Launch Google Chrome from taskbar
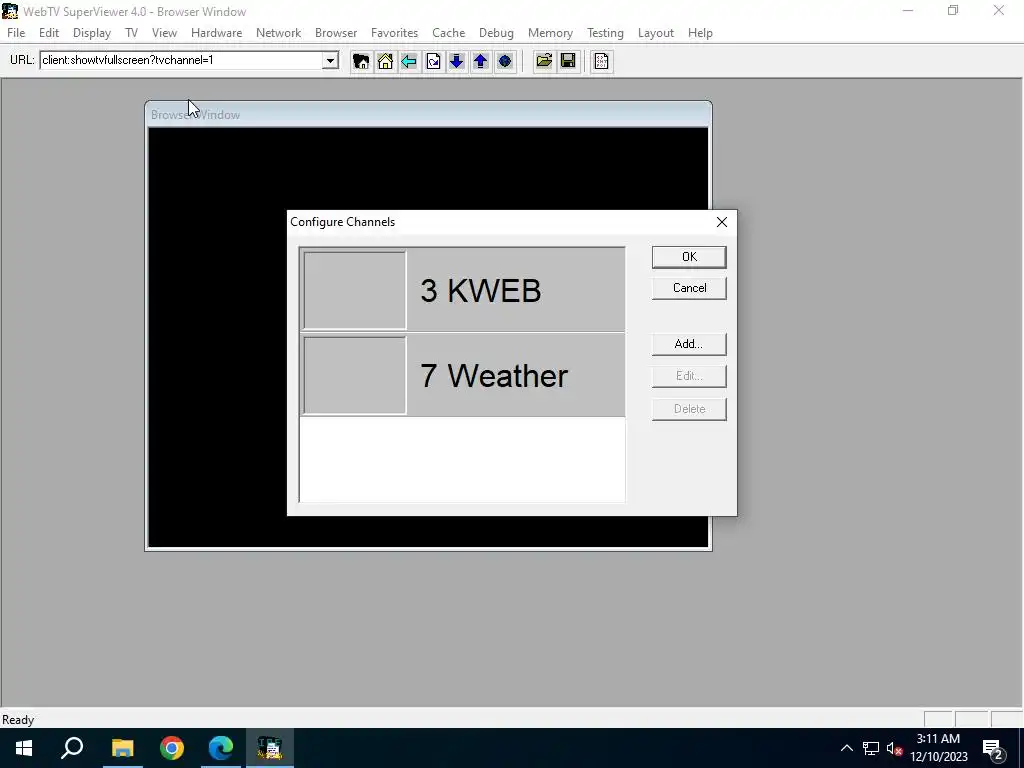This screenshot has height=768, width=1024. 172,748
